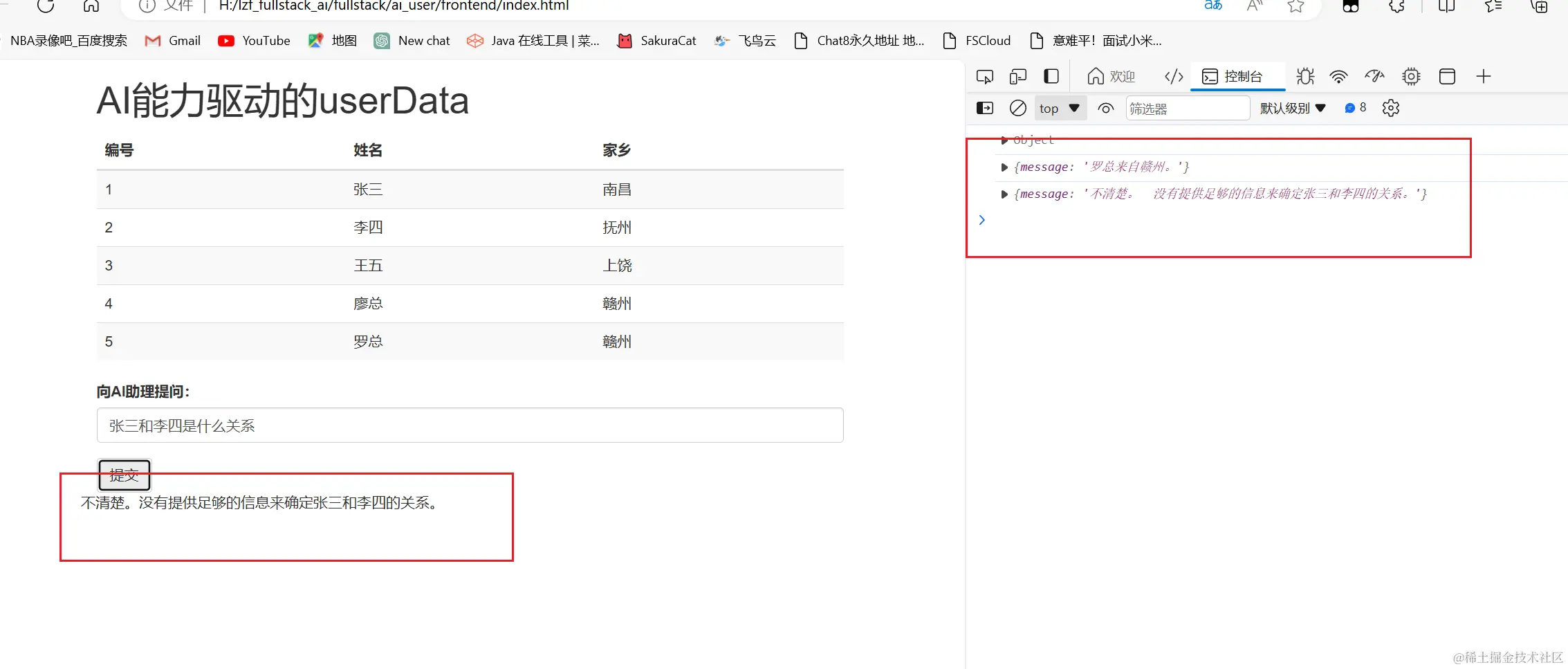Open console settings gear icon
Viewport: 1568px width, 669px height.
point(1390,108)
